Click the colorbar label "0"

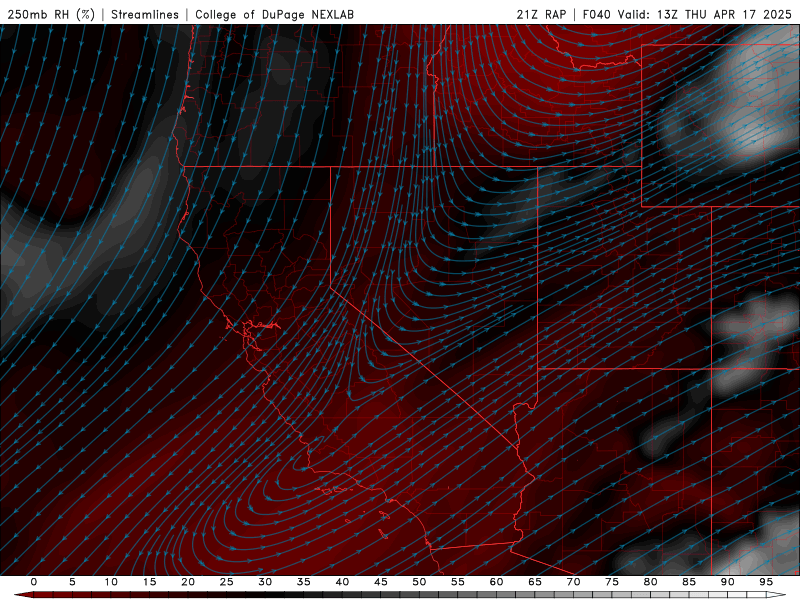click(x=34, y=582)
